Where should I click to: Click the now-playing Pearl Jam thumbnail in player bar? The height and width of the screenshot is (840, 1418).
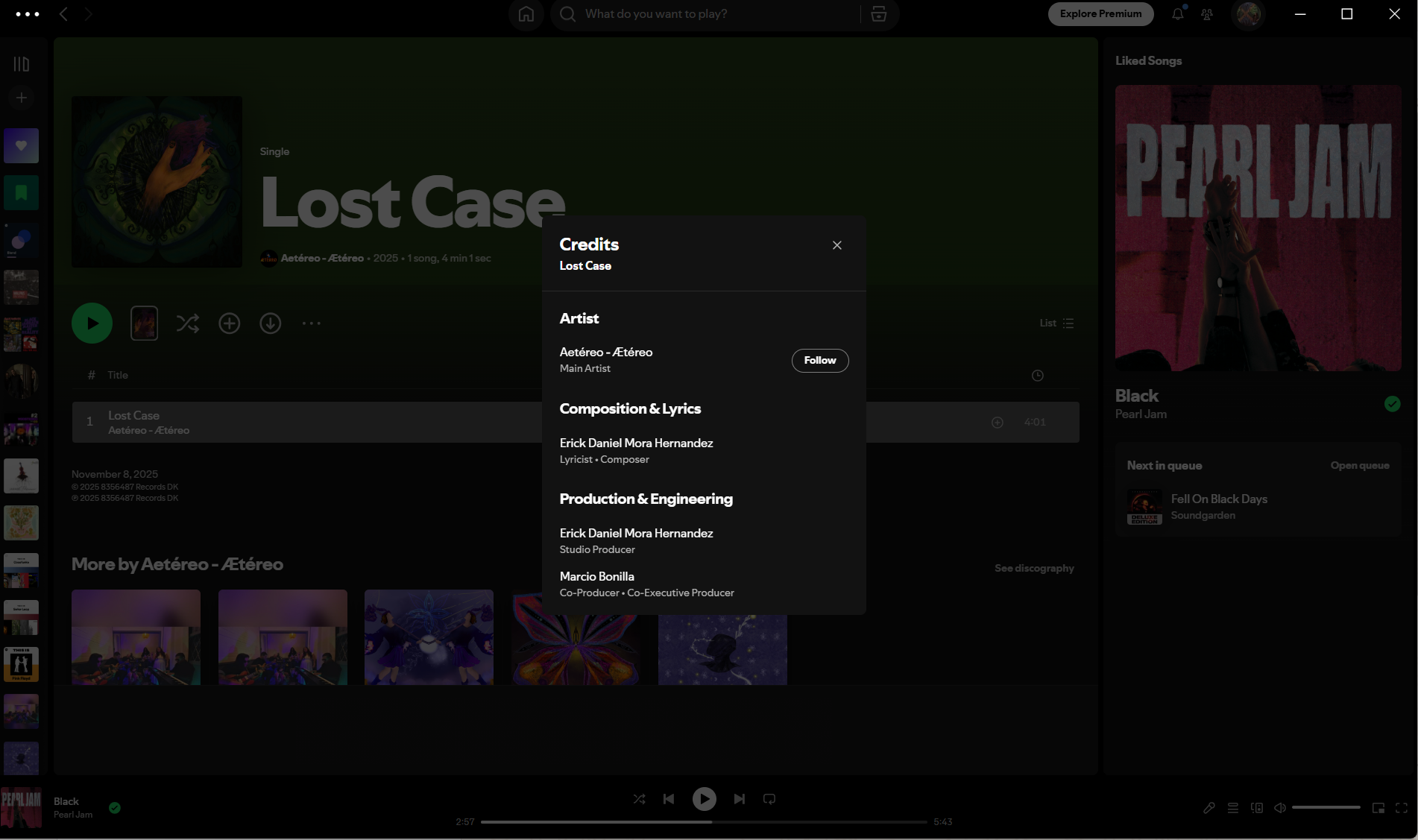click(21, 807)
